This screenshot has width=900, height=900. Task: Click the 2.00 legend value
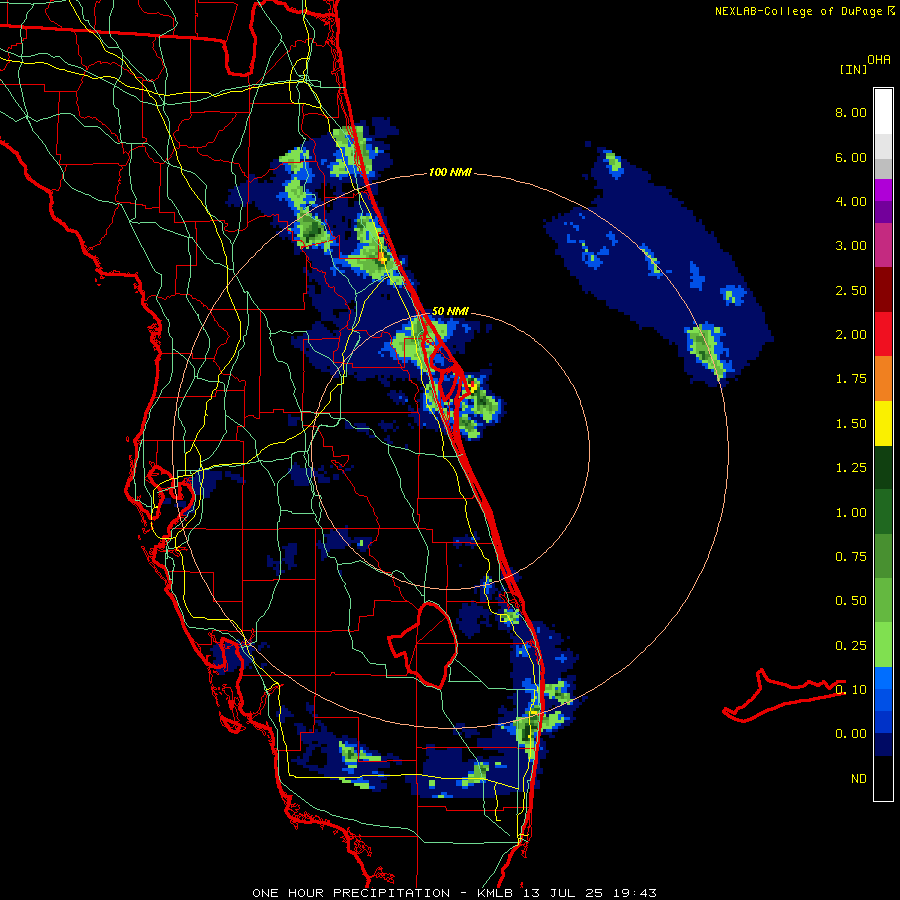851,335
